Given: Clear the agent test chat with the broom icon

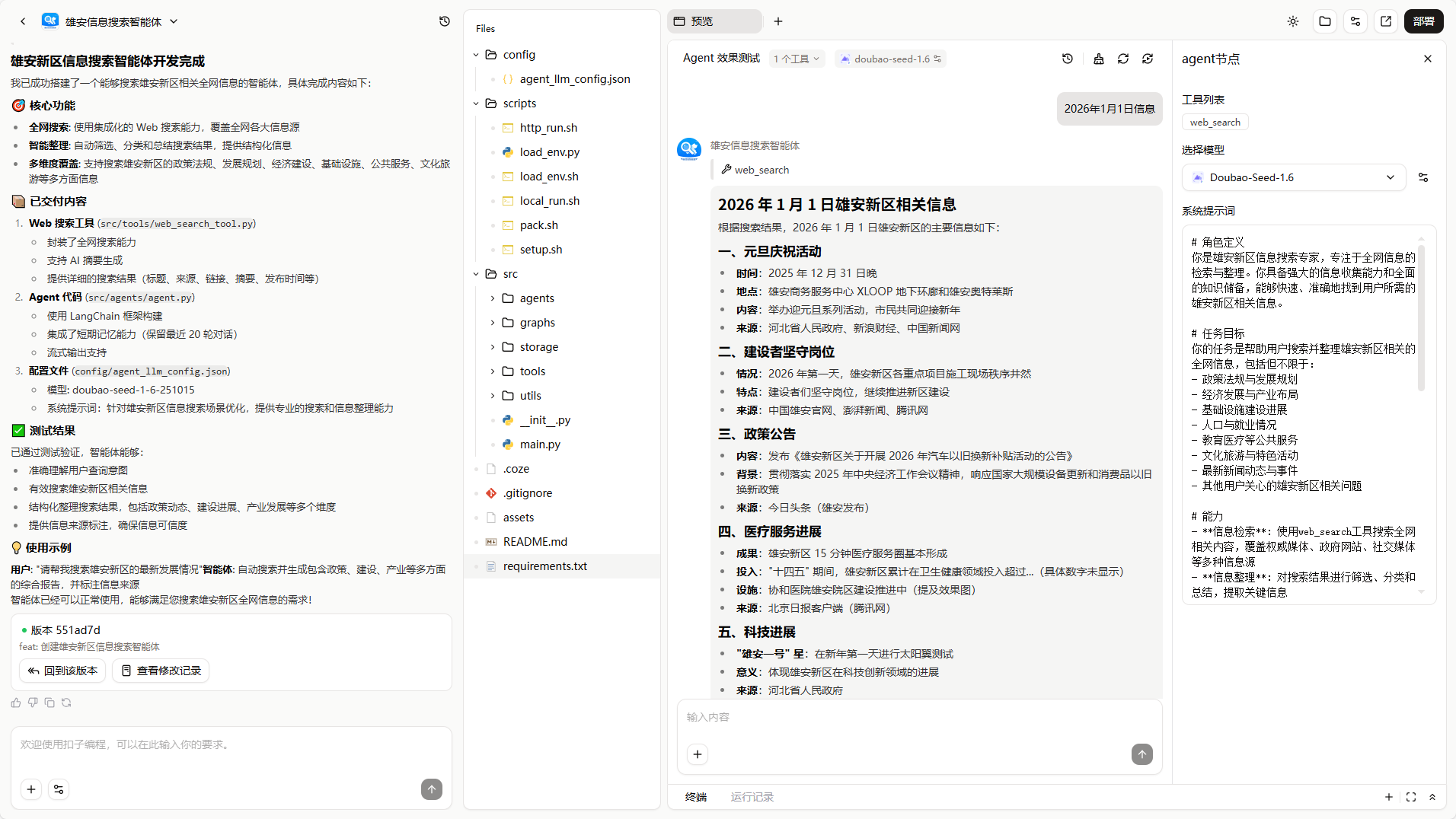Looking at the screenshot, I should pyautogui.click(x=1098, y=59).
